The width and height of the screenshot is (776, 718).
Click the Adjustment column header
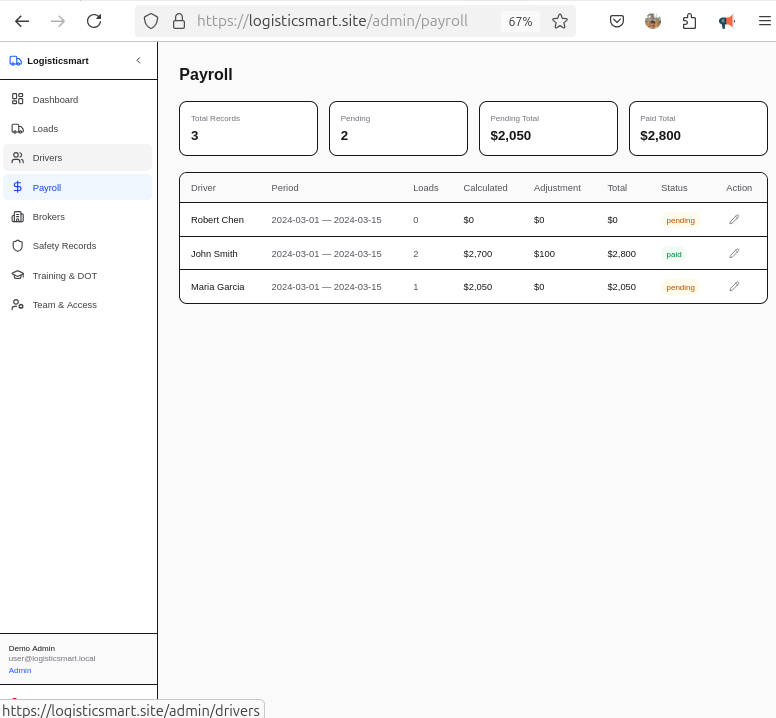[557, 188]
